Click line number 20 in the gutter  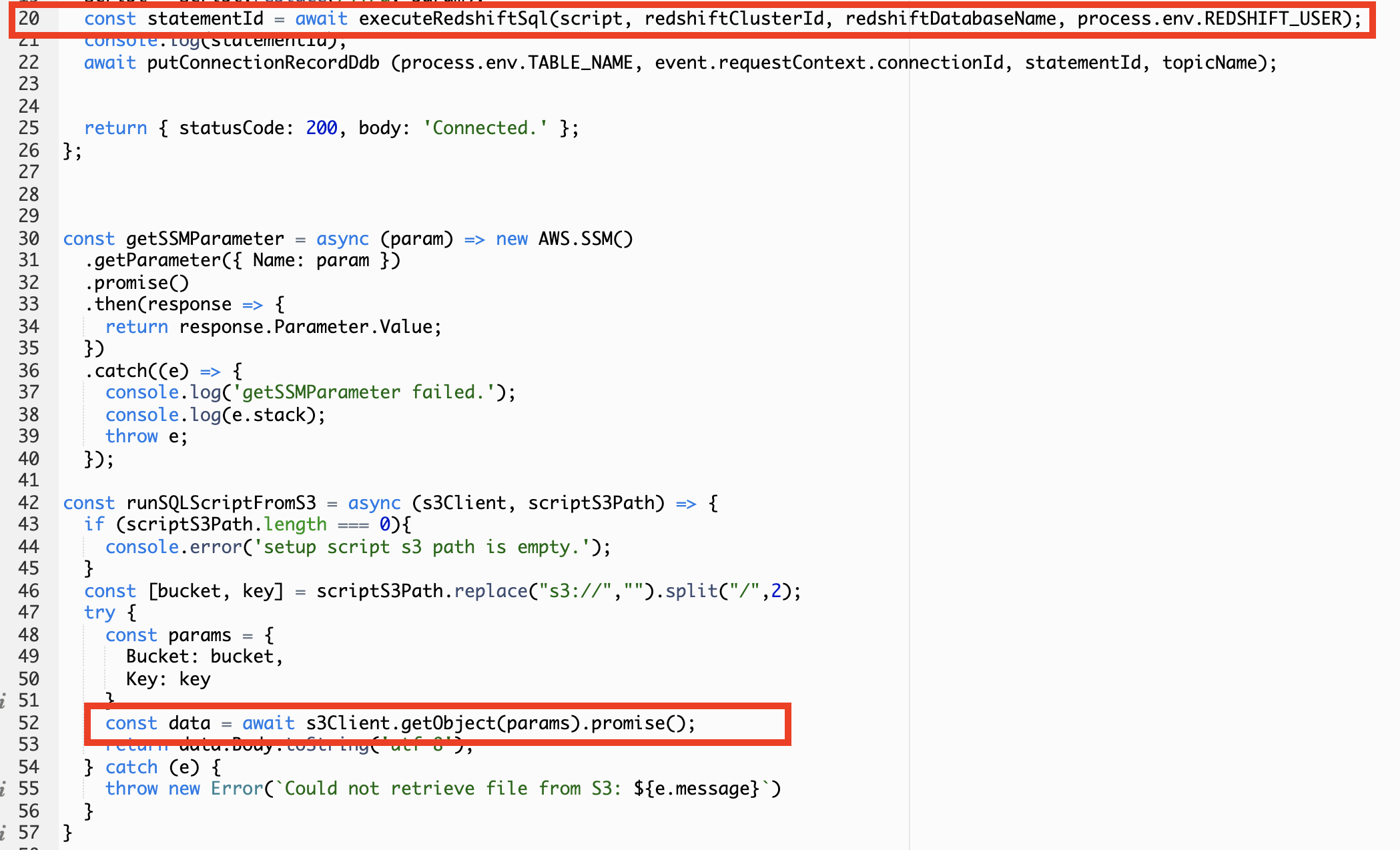pyautogui.click(x=29, y=18)
